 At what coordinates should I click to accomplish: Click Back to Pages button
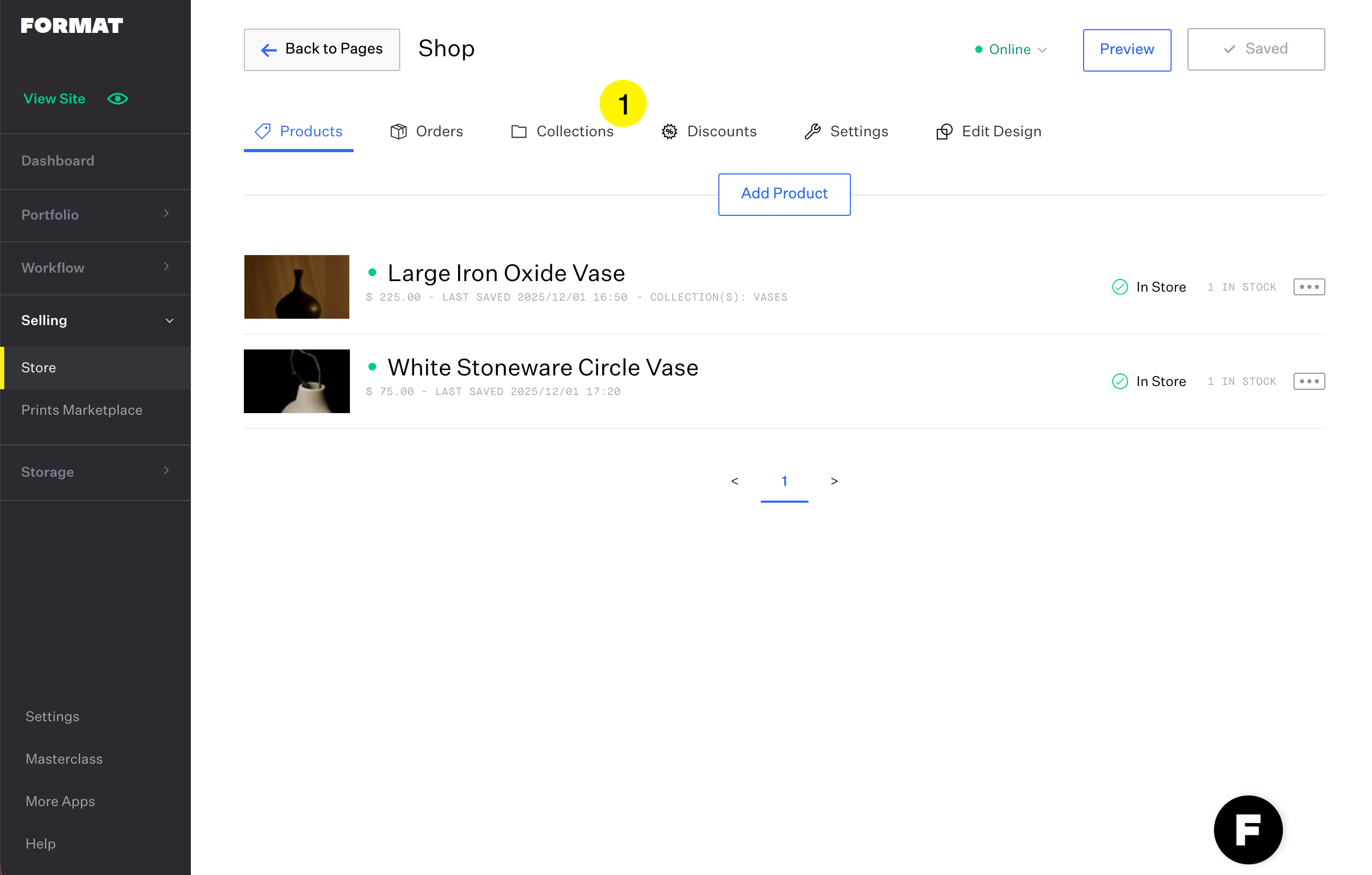coord(322,50)
